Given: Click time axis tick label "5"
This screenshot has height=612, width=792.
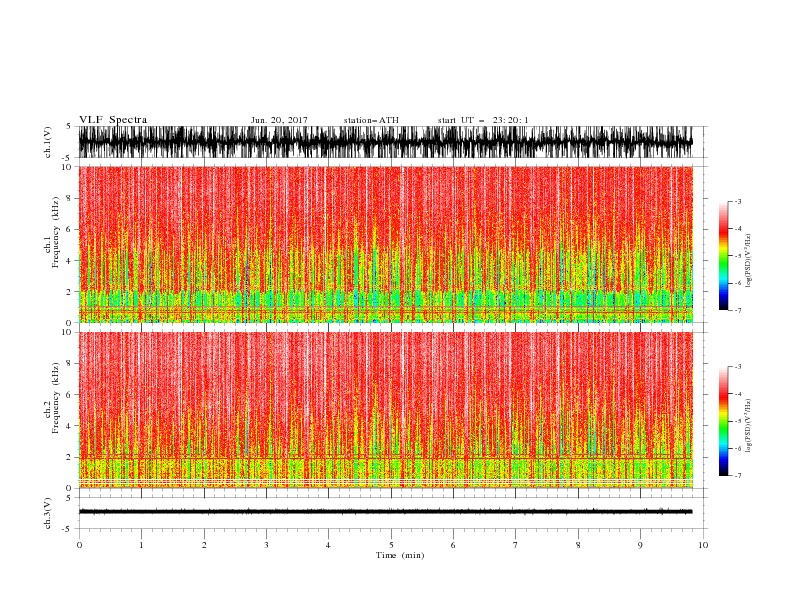Looking at the screenshot, I should coord(391,545).
